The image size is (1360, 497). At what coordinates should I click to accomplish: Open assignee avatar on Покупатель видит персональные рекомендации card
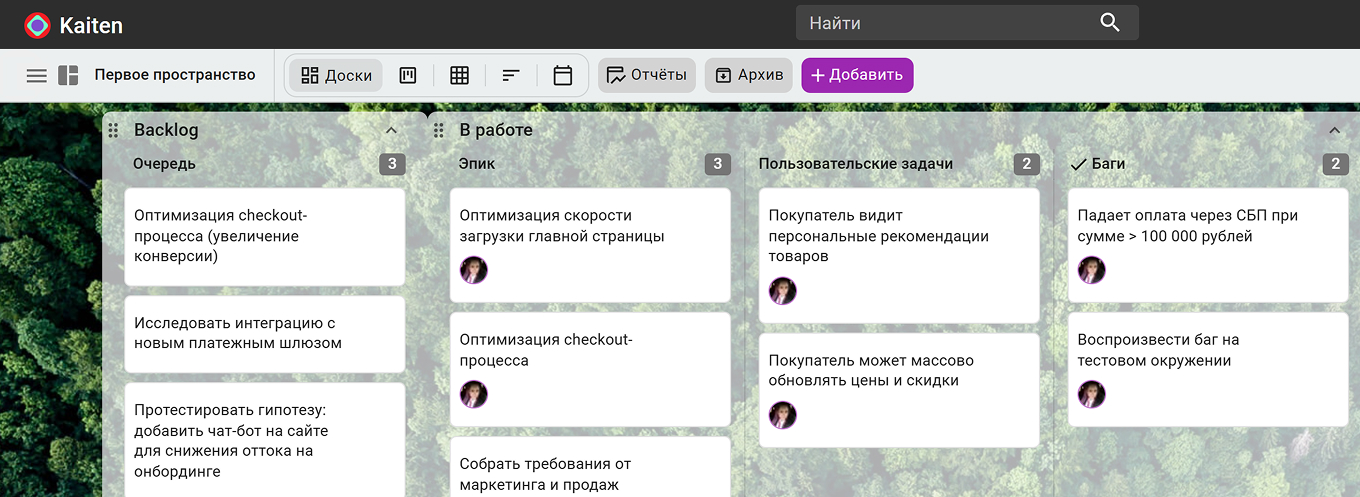783,291
